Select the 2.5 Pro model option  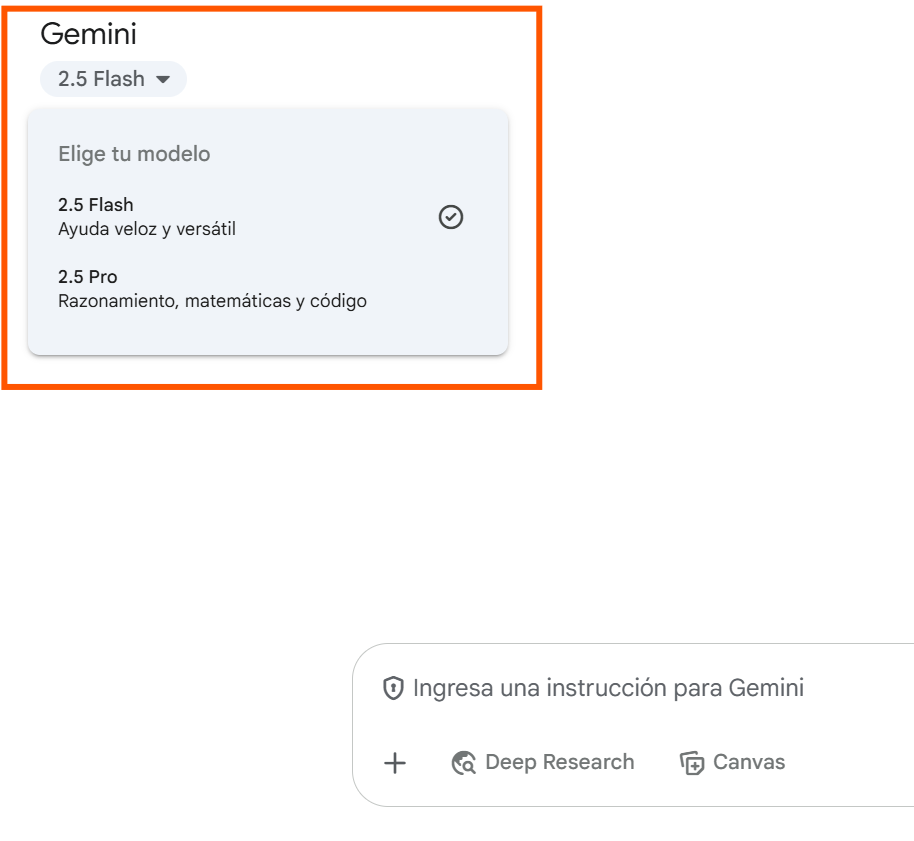point(88,277)
